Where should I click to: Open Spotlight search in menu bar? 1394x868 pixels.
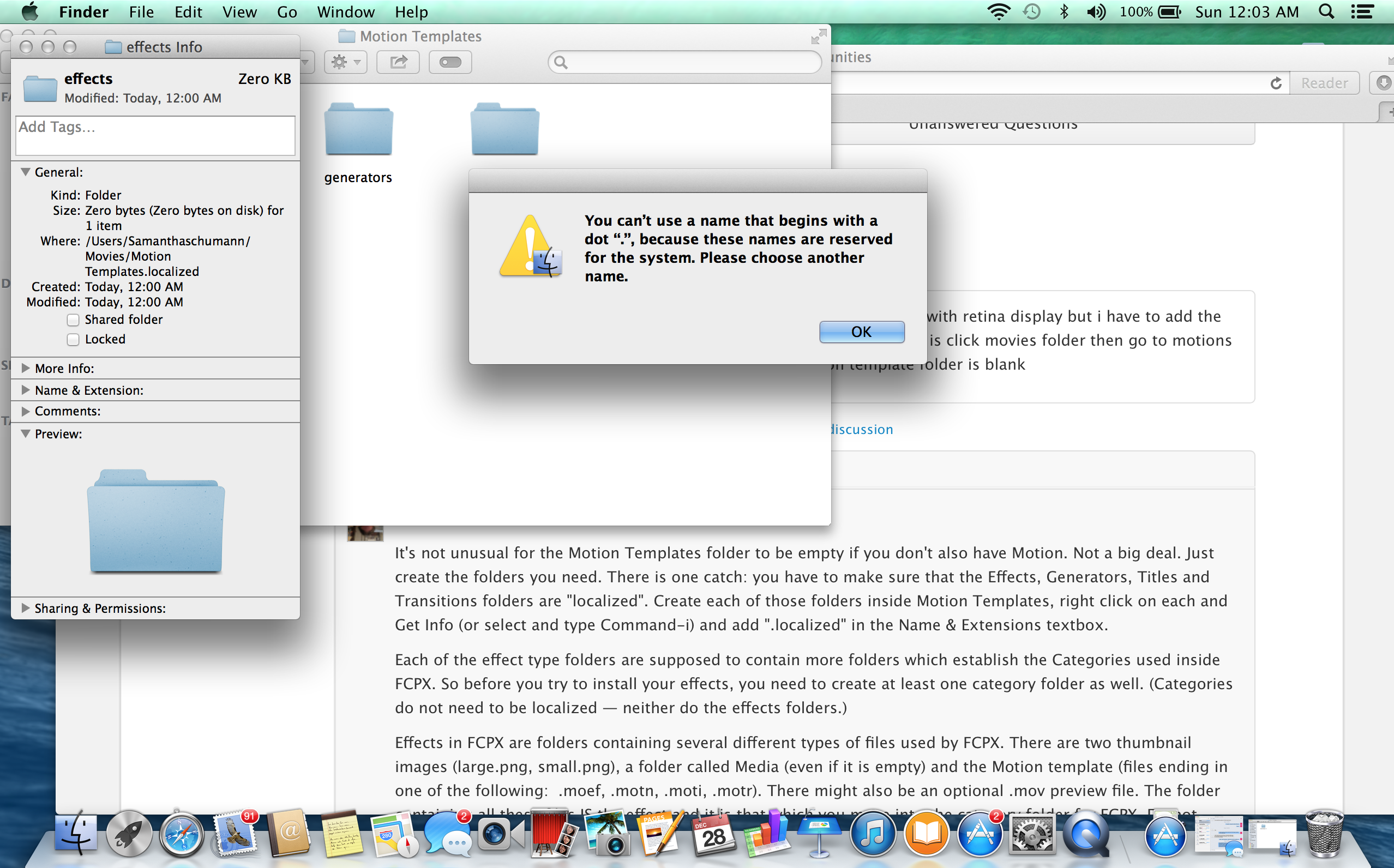point(1326,12)
